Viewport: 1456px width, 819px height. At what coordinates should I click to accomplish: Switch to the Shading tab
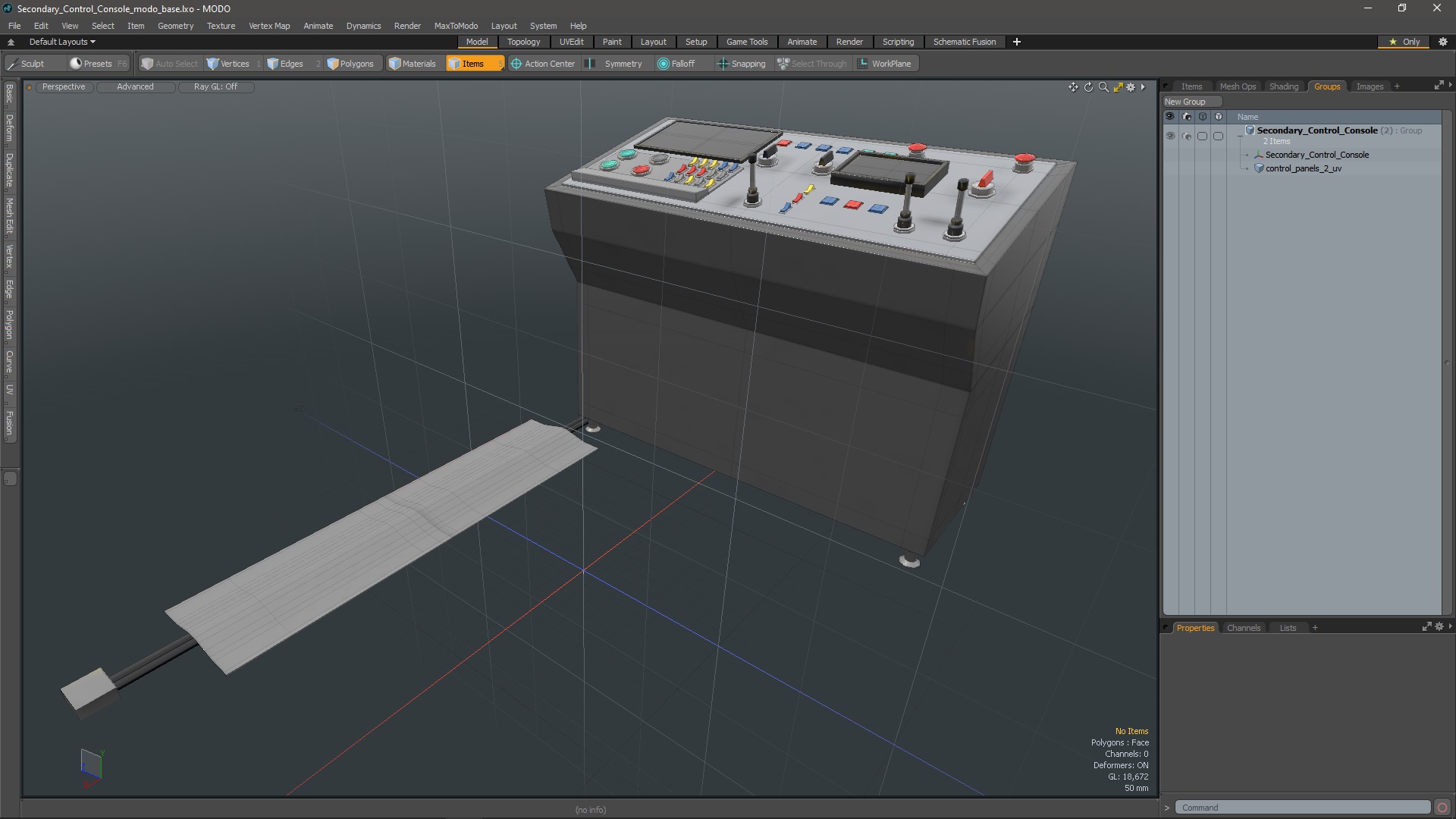[x=1283, y=86]
